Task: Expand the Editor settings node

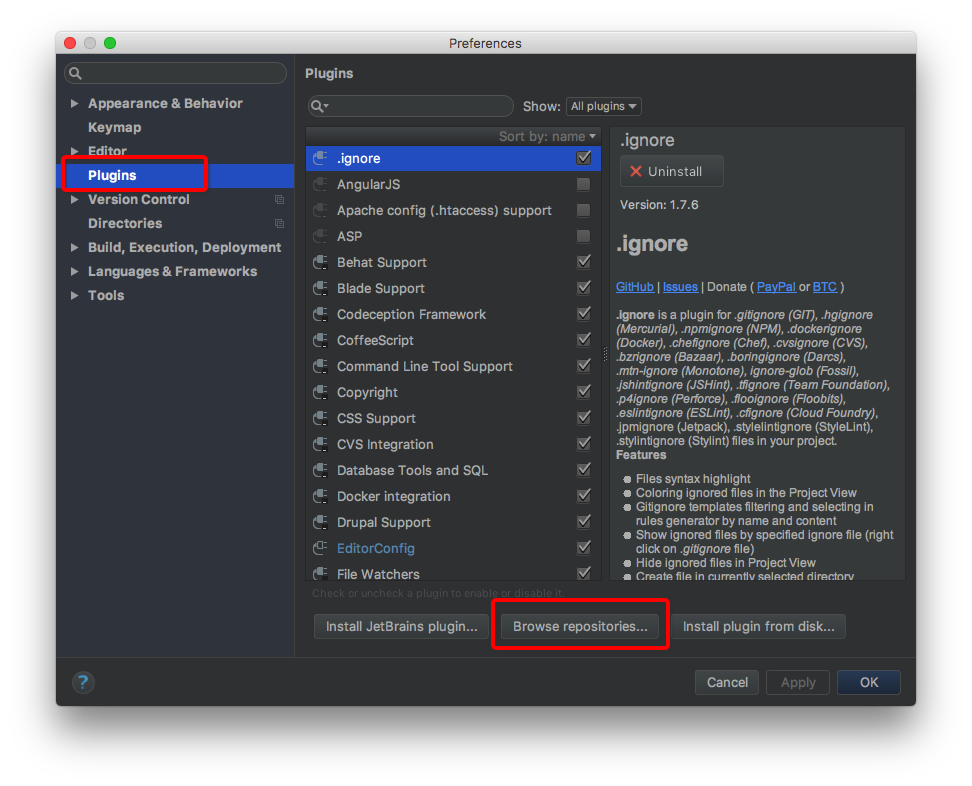Action: pyautogui.click(x=74, y=151)
